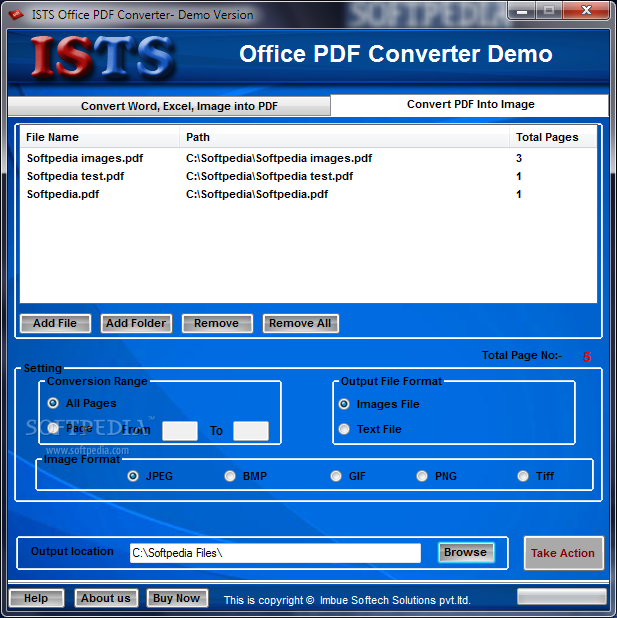Select Tiff image format

[523, 476]
